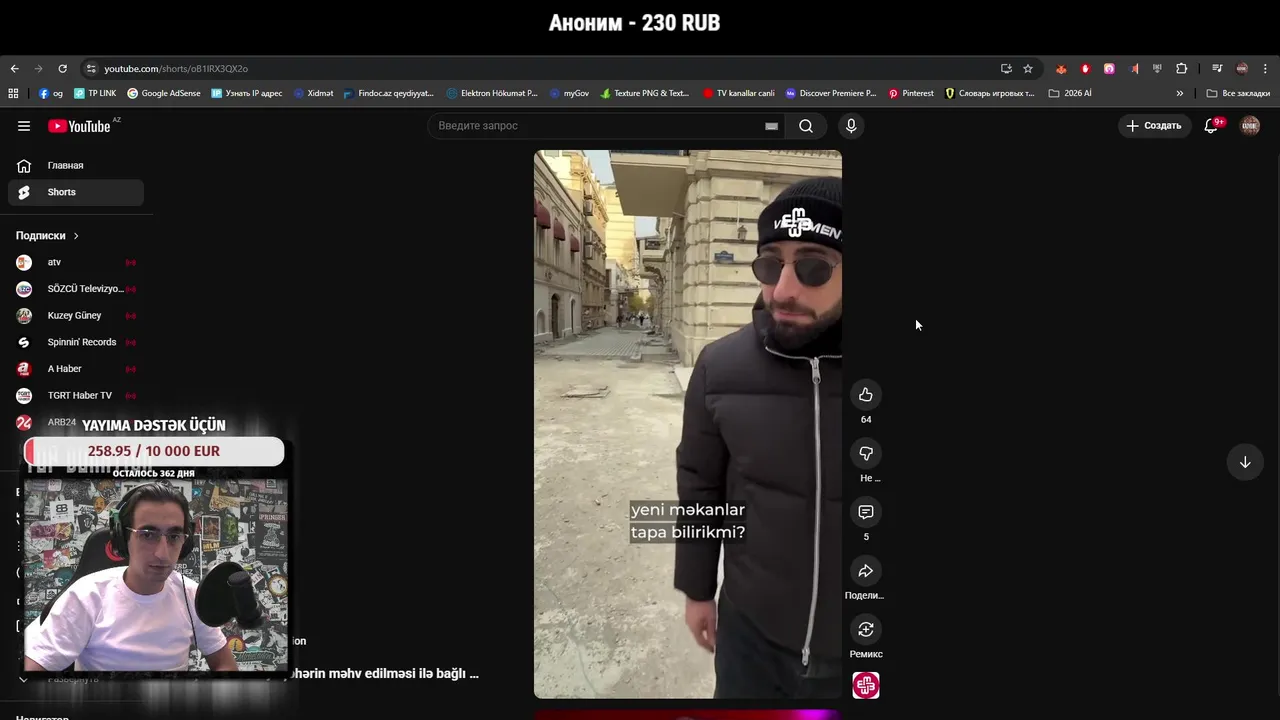1280x720 pixels.
Task: Open the og Facebook bookmark
Action: coord(51,93)
